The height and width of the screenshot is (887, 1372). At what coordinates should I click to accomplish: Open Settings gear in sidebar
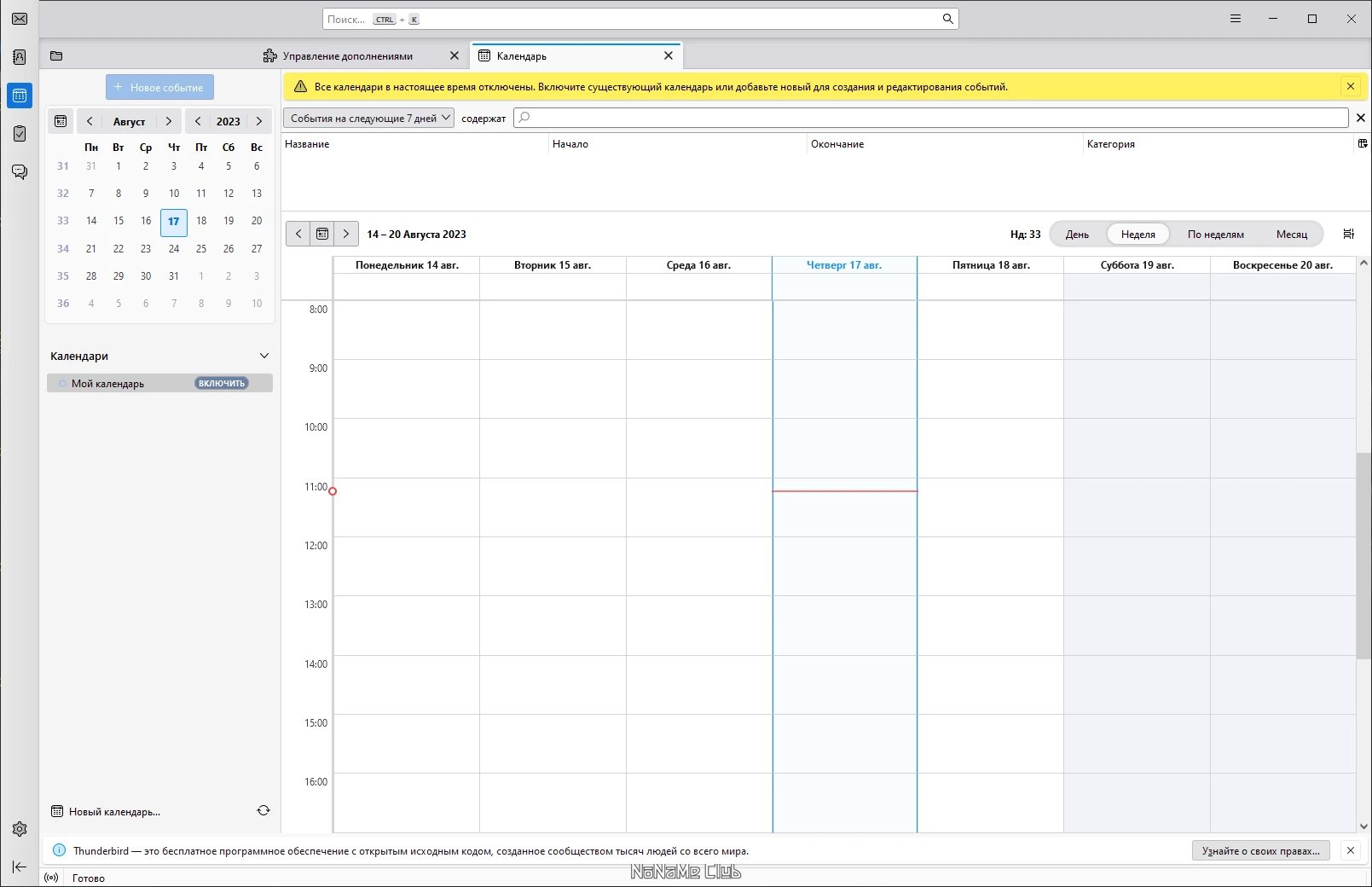click(x=20, y=829)
